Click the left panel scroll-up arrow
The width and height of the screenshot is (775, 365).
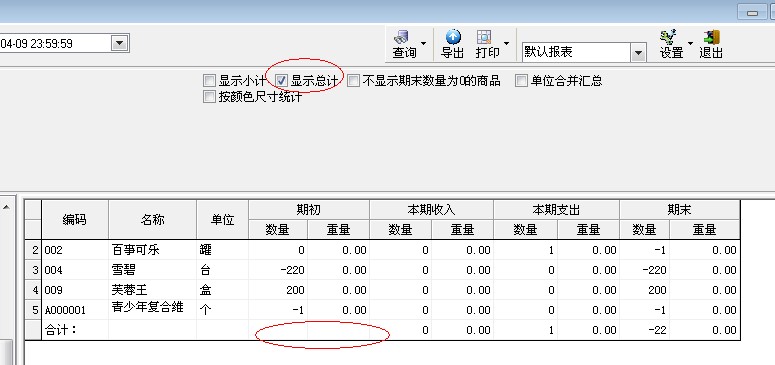tap(6, 208)
